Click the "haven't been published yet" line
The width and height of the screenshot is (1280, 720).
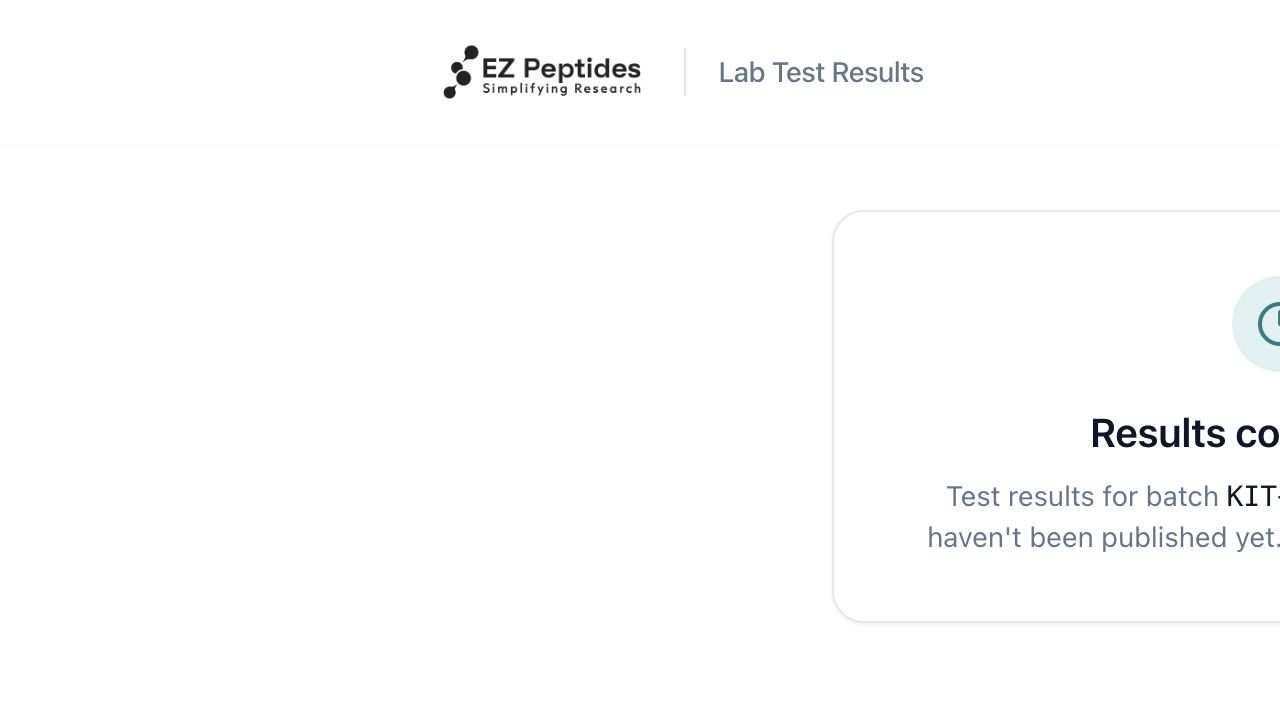(x=1103, y=537)
